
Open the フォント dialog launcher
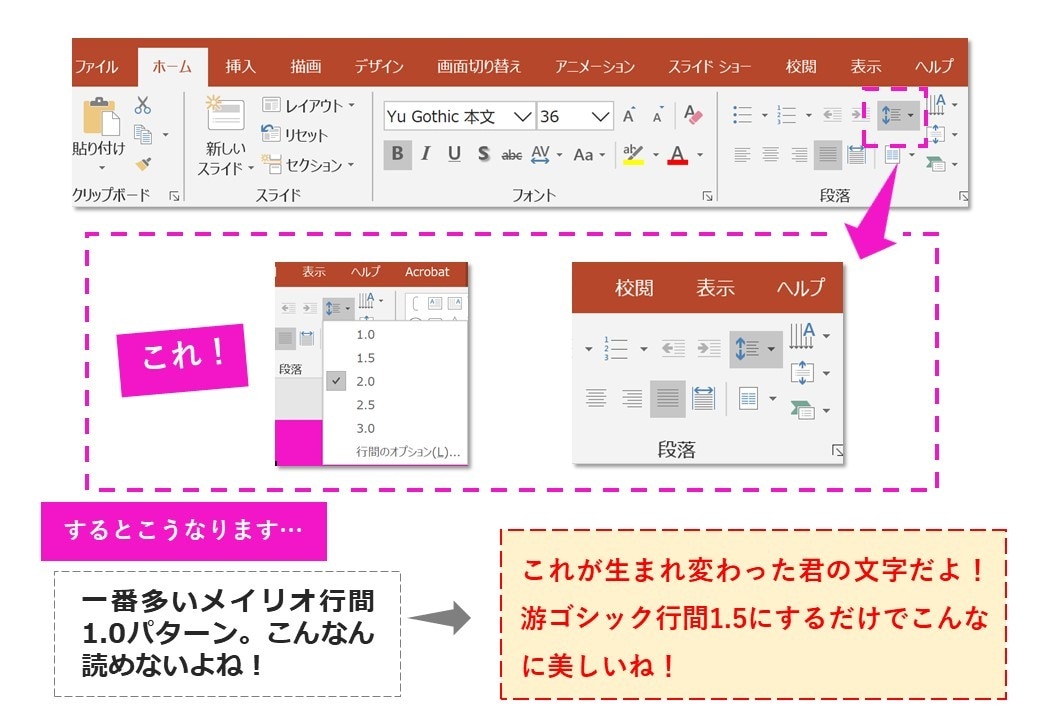708,196
